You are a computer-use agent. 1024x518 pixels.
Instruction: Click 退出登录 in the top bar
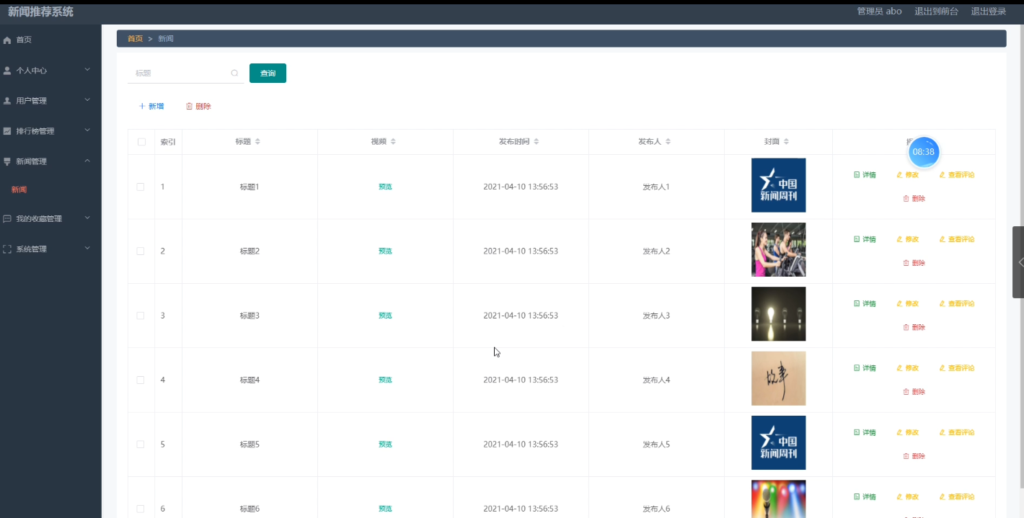(988, 11)
